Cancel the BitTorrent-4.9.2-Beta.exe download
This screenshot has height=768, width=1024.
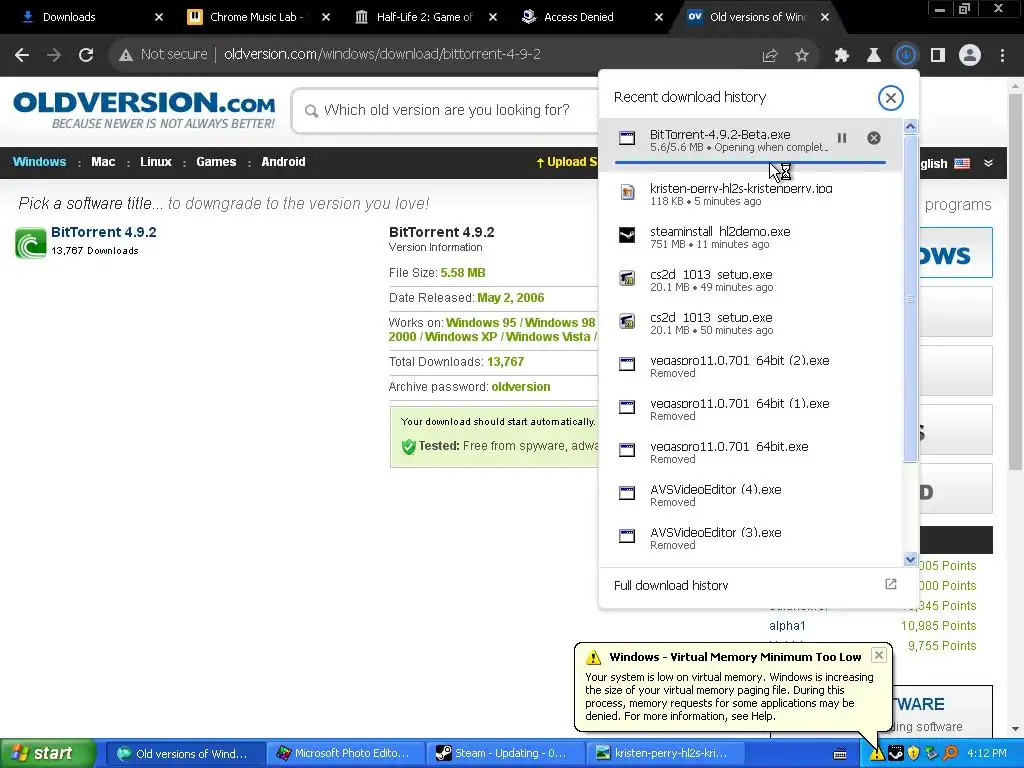pyautogui.click(x=874, y=138)
